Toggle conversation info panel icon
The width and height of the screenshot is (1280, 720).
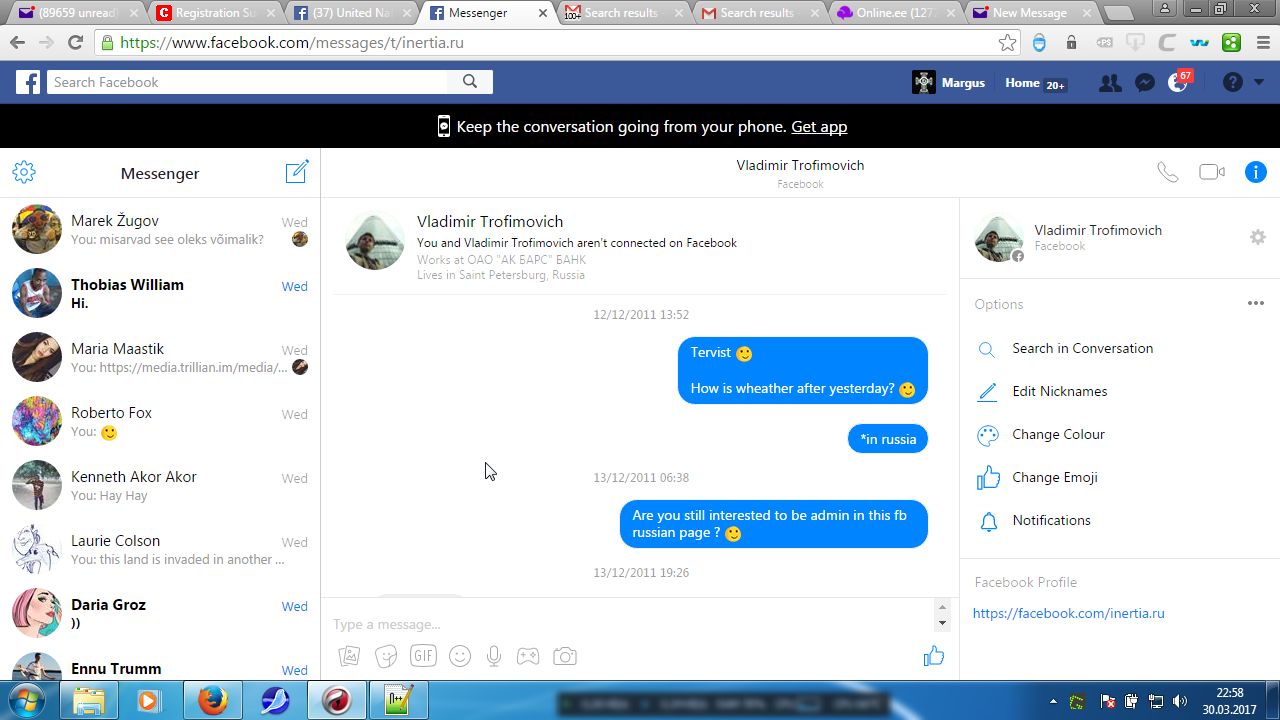(1256, 172)
